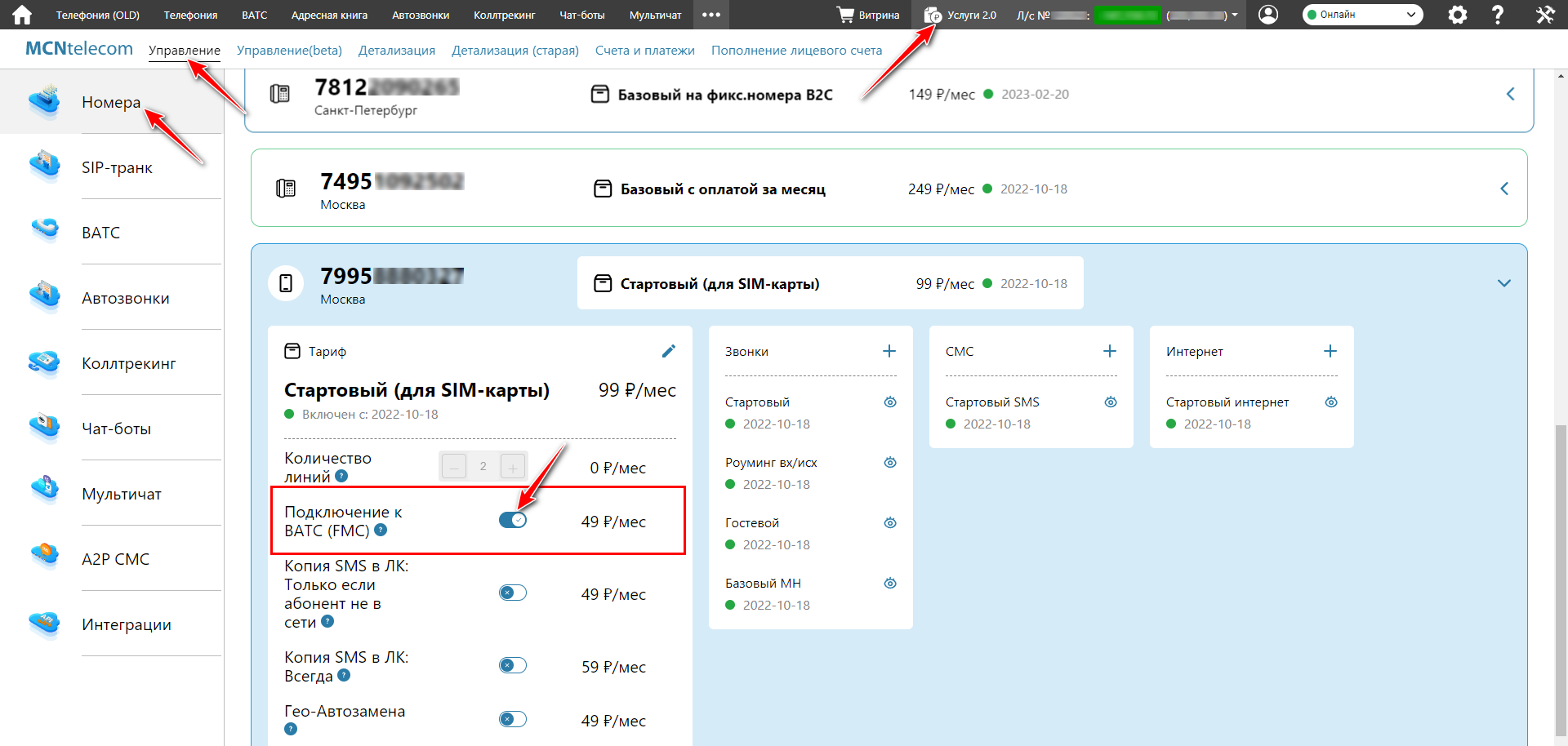Collapse the 7995 number card
Screen dimensions: 1568x746
coord(1504,283)
